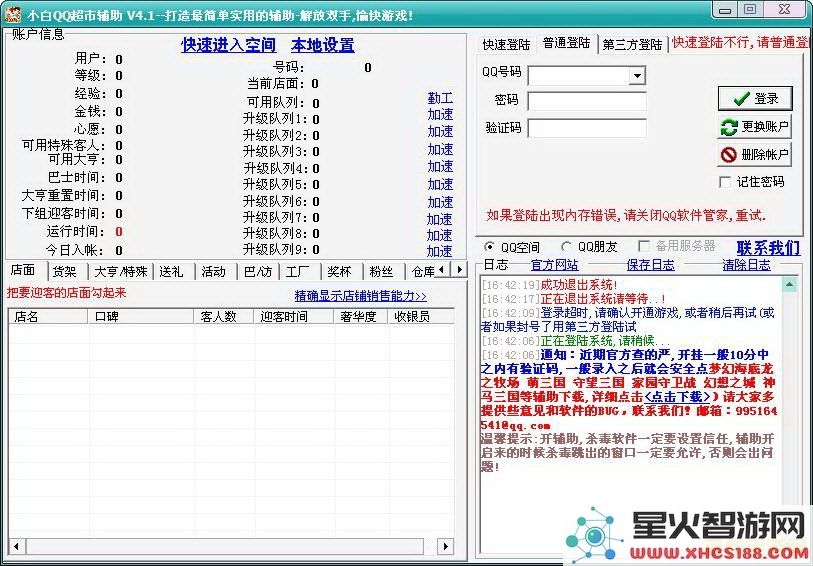Click the 验证码 captcha input field
The width and height of the screenshot is (813, 566).
point(587,128)
